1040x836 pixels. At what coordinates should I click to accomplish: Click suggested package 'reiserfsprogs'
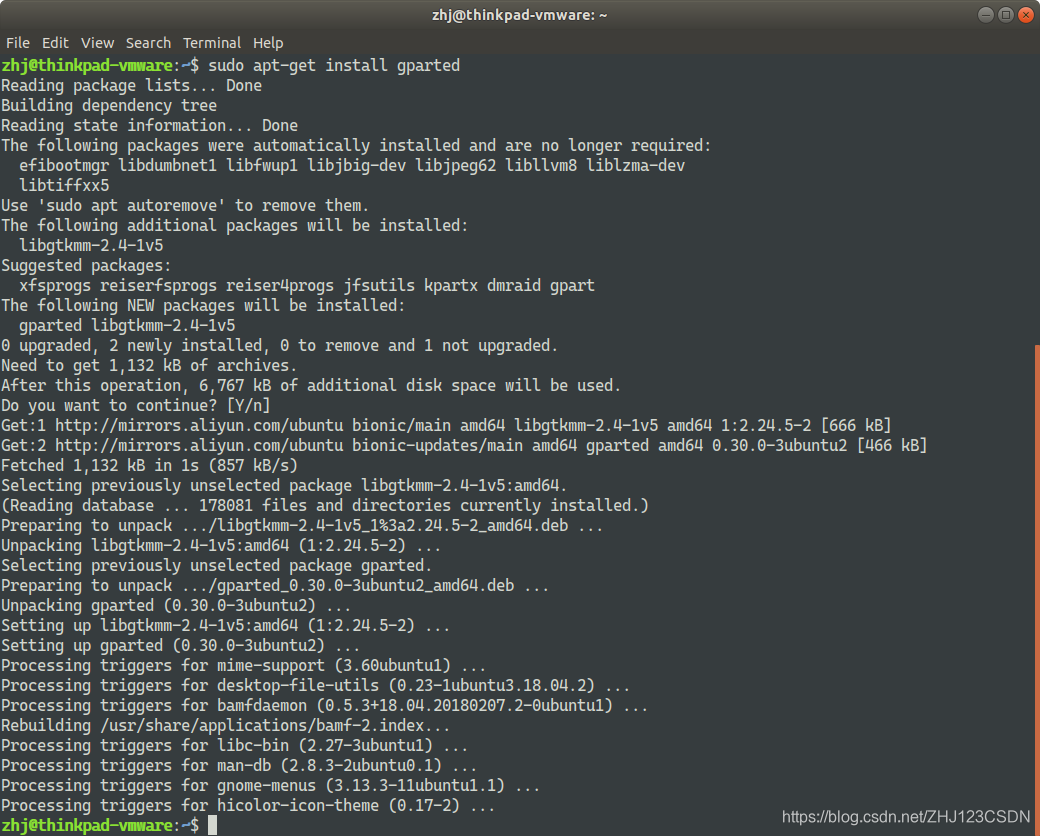pos(158,285)
